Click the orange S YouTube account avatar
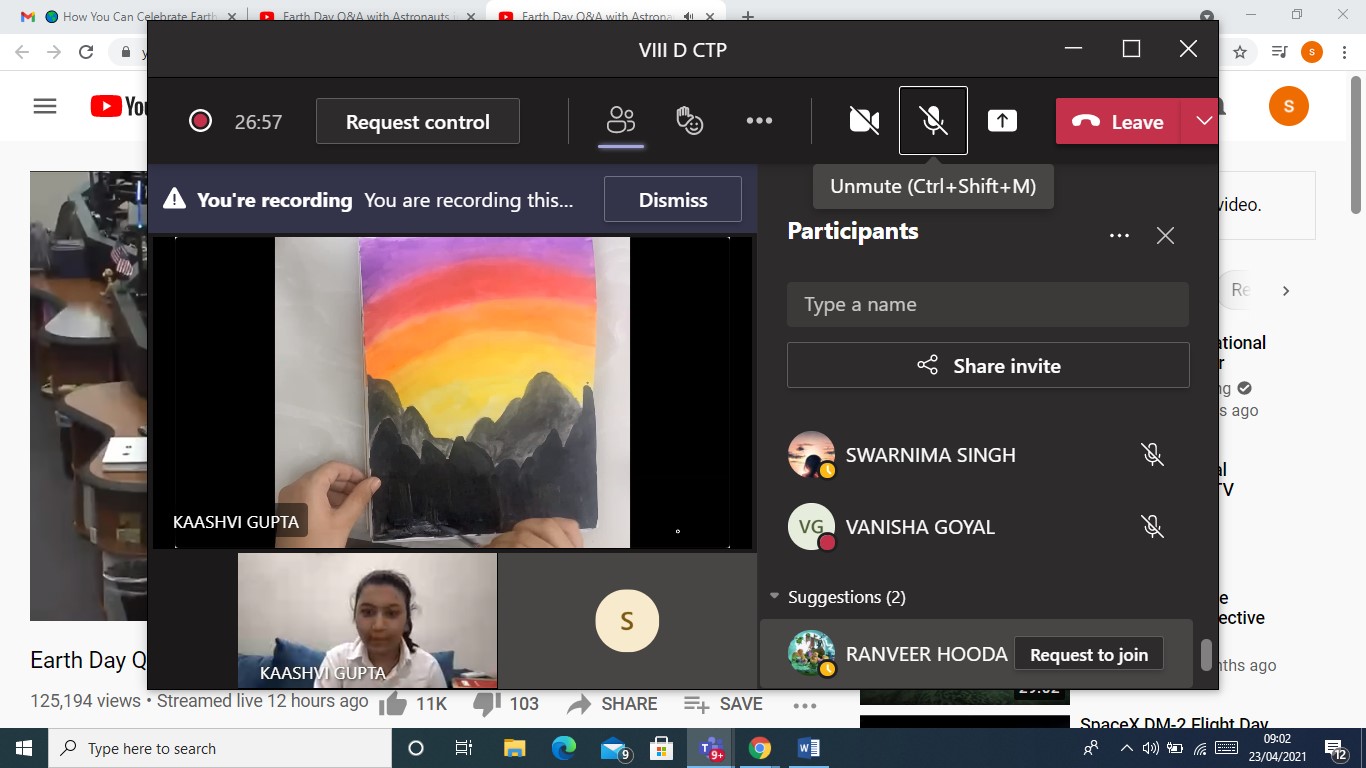Viewport: 1366px width, 768px height. [1289, 106]
